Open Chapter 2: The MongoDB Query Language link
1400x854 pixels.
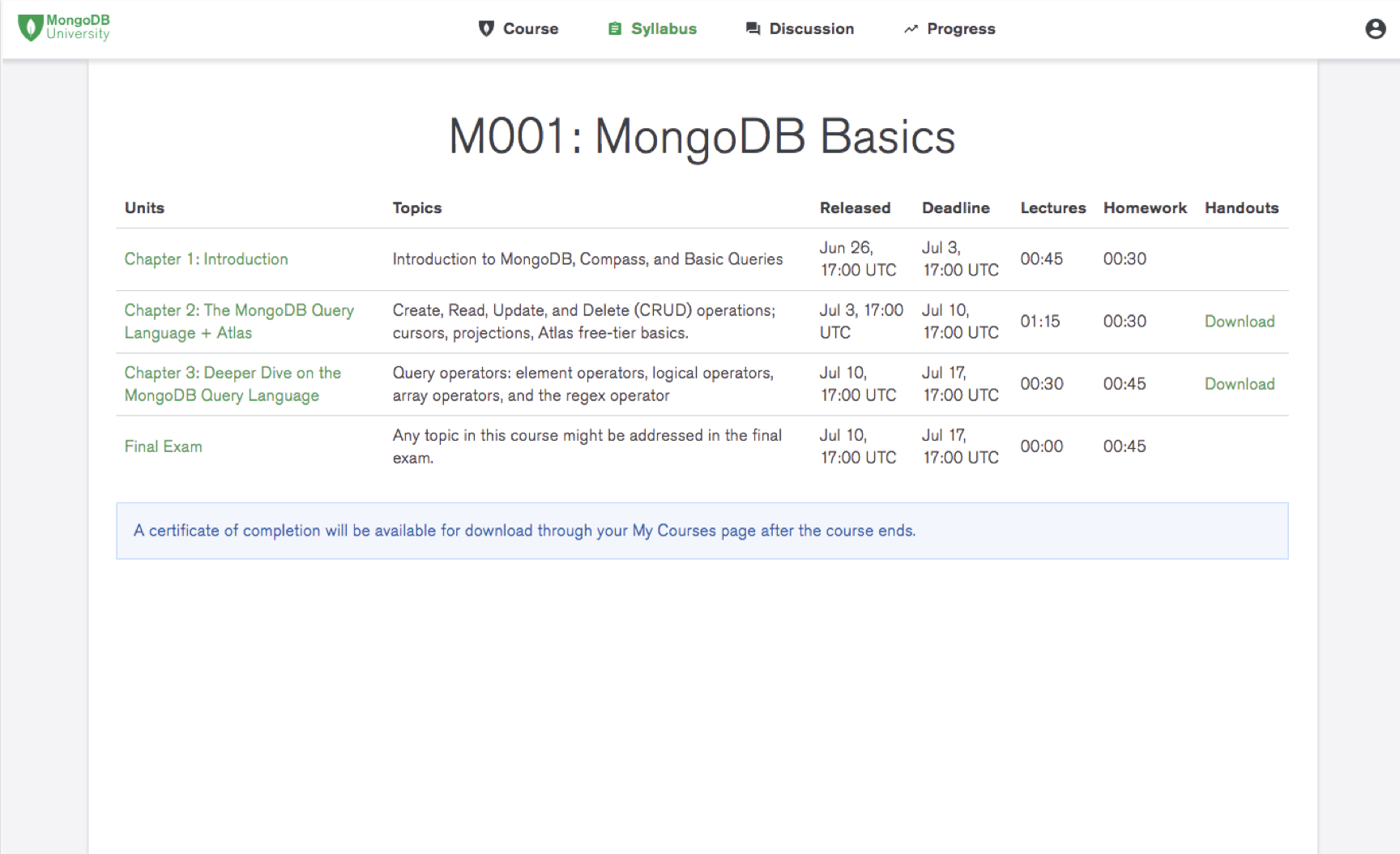(239, 322)
